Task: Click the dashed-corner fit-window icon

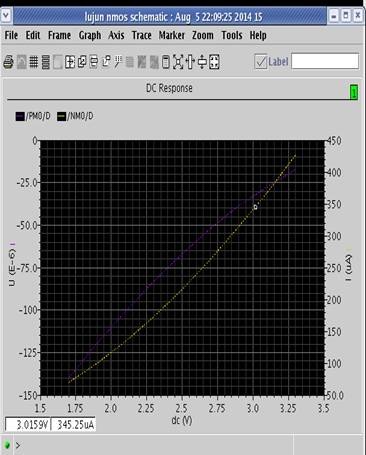Action: [x=214, y=62]
